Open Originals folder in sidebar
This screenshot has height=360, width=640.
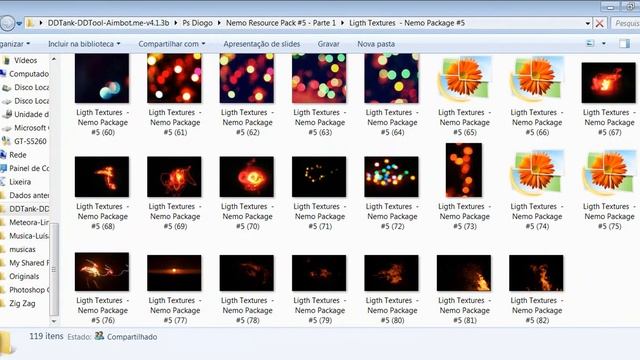[24, 276]
